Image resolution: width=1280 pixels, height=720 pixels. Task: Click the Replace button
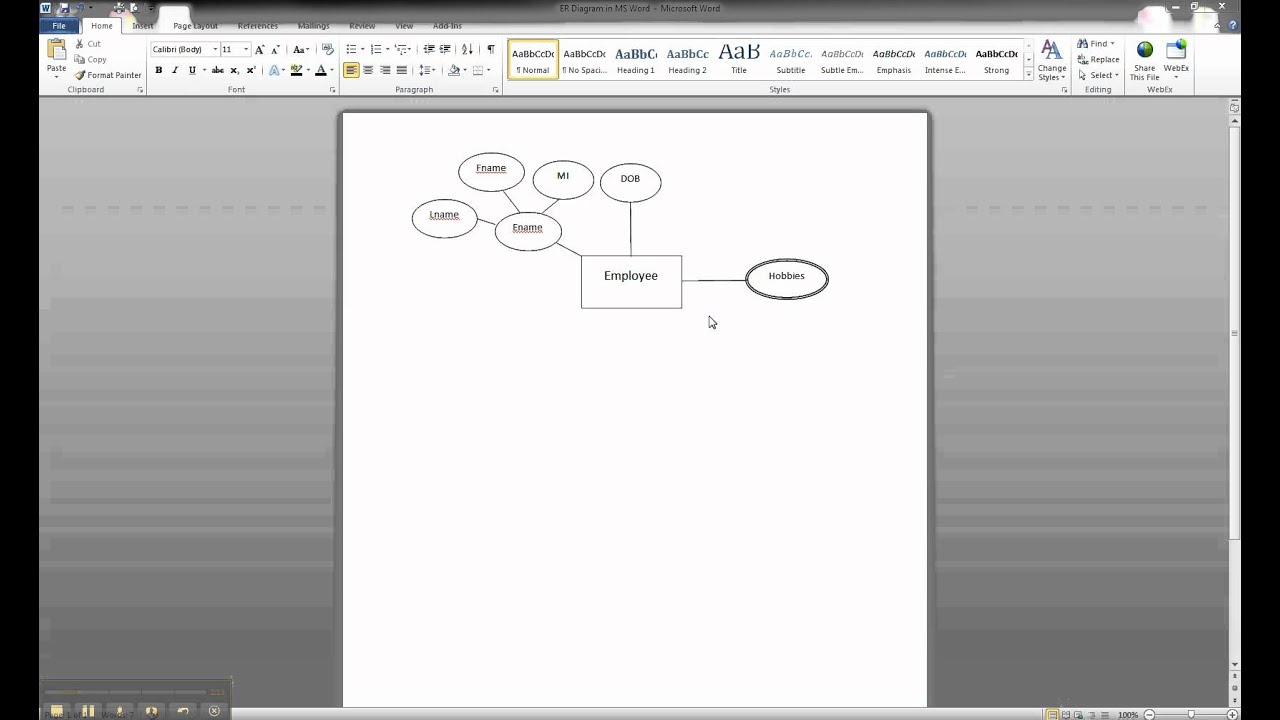(1098, 59)
